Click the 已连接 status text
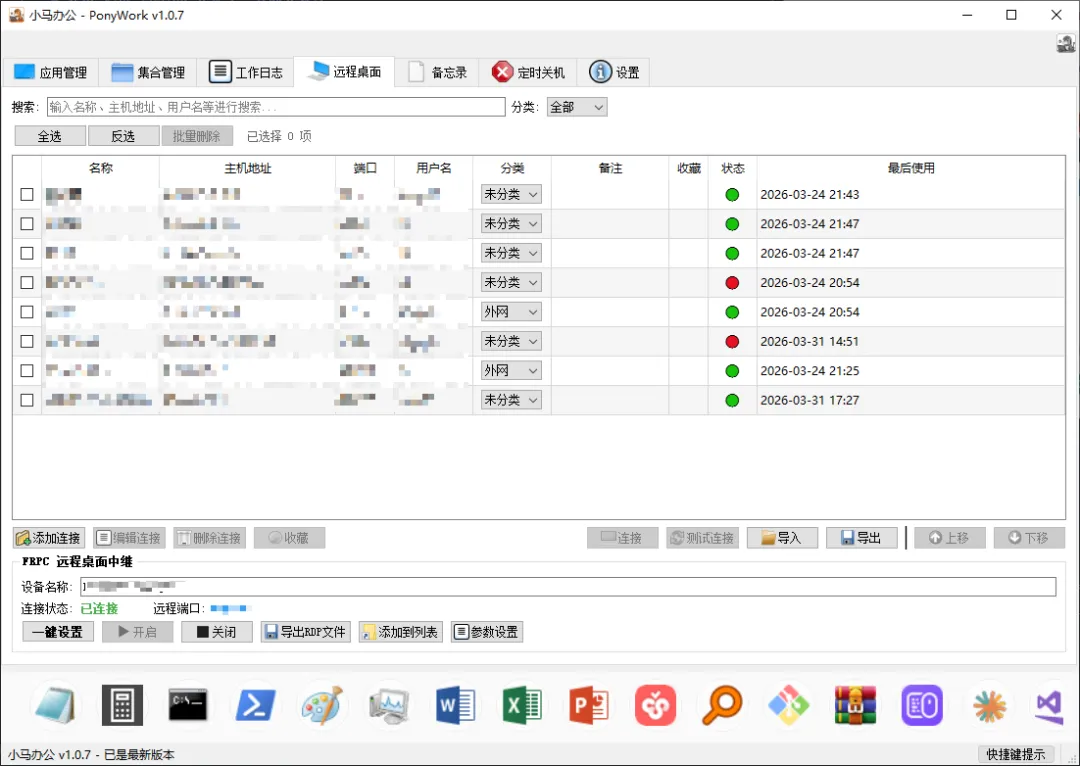 99,608
